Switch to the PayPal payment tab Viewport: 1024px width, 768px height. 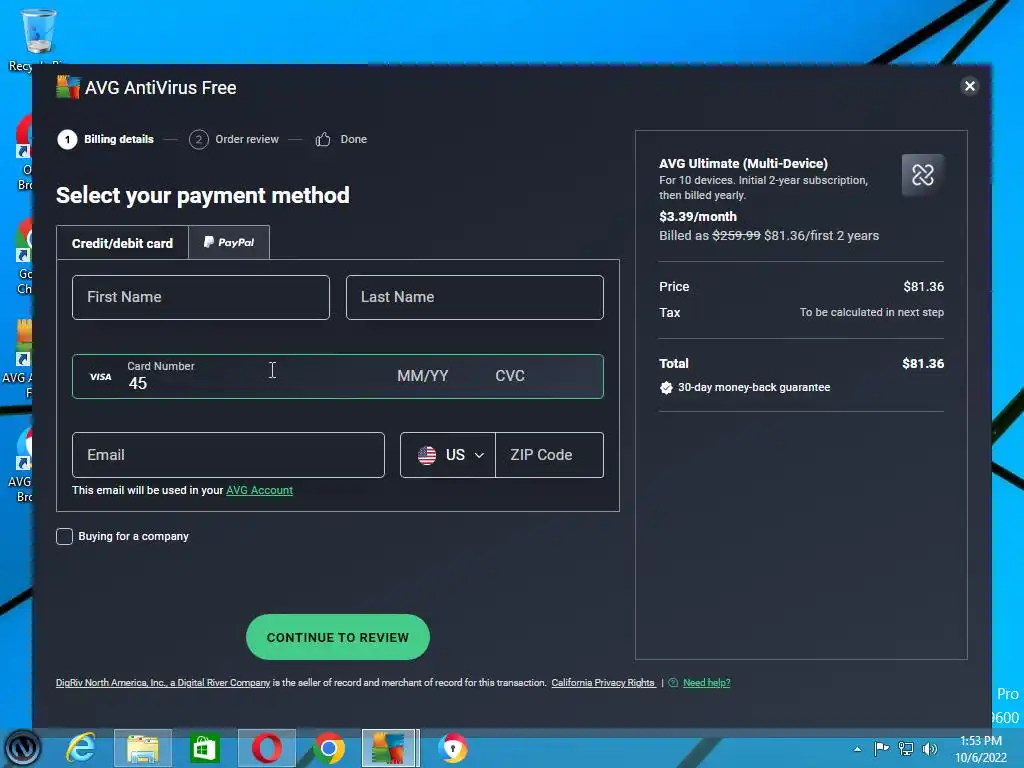click(x=229, y=242)
